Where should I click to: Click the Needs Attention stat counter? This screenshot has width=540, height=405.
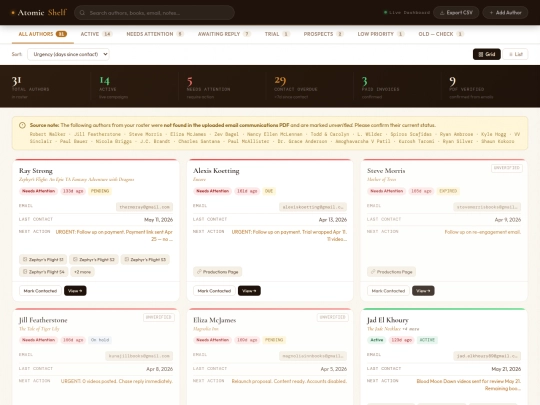[x=208, y=87]
